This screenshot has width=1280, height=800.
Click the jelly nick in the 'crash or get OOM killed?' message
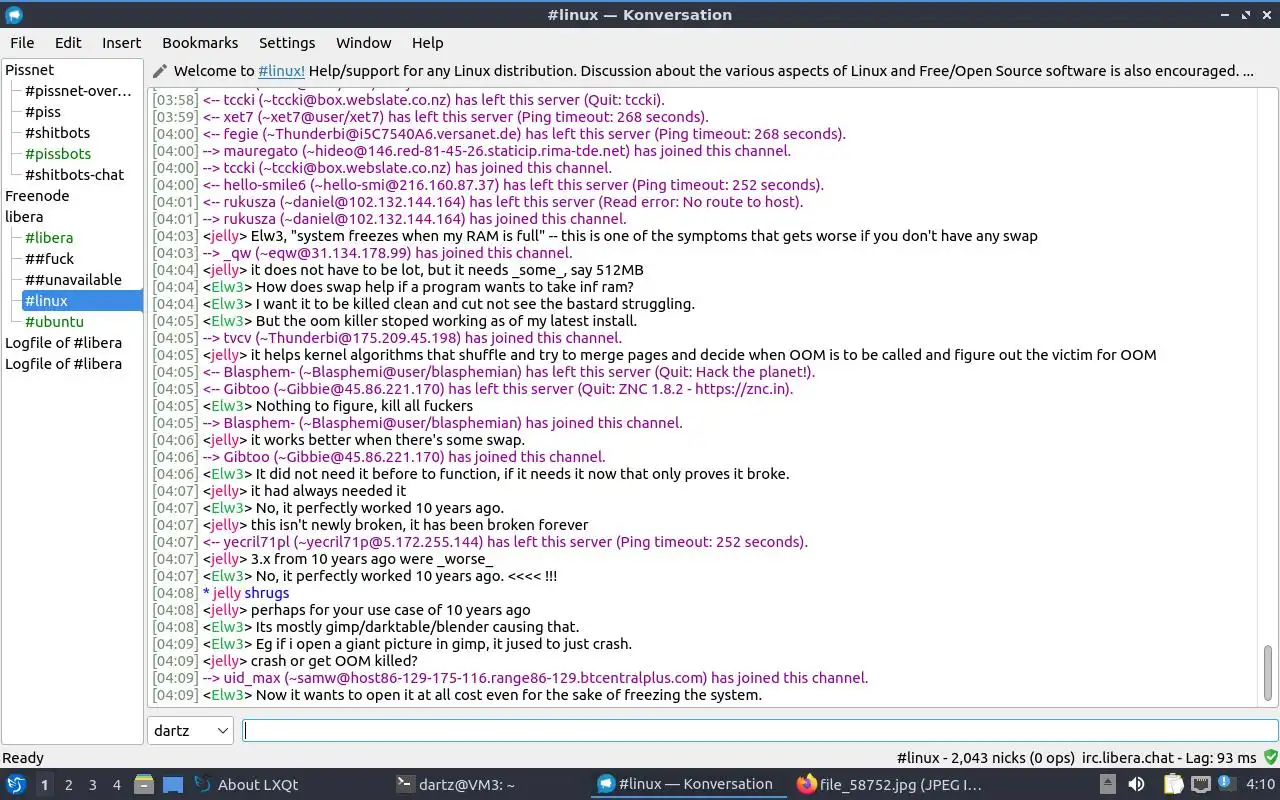pyautogui.click(x=225, y=661)
